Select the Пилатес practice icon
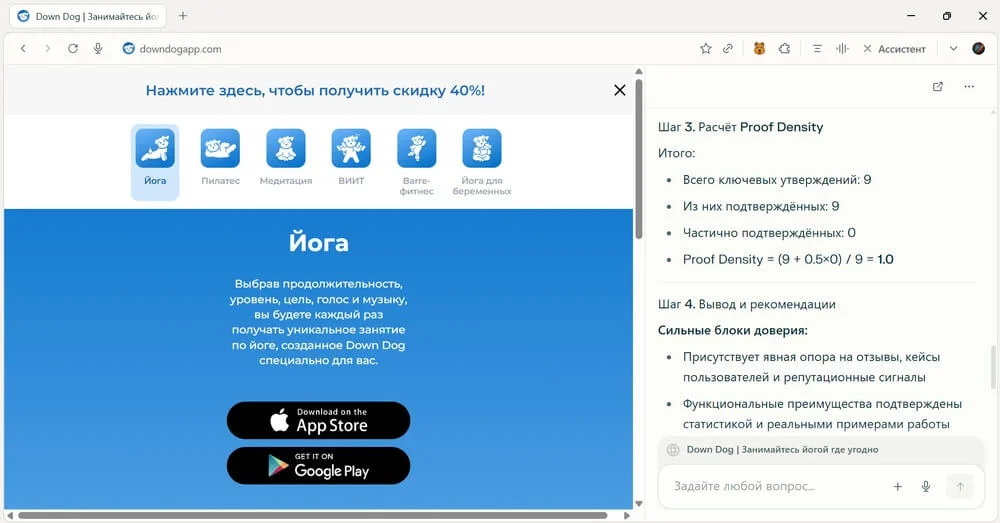This screenshot has width=1000, height=523. click(220, 149)
